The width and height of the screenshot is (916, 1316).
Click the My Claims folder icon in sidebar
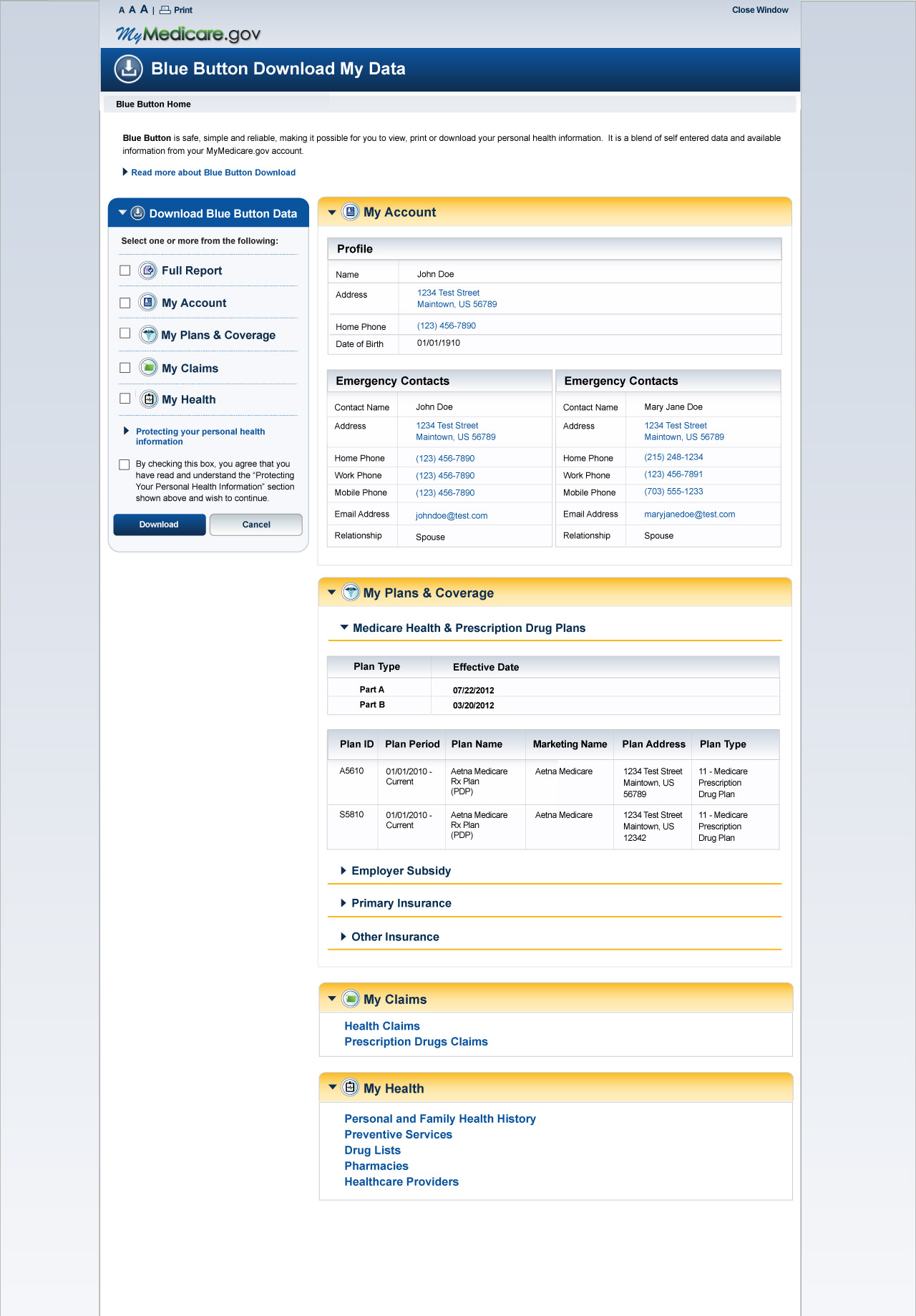pyautogui.click(x=148, y=368)
